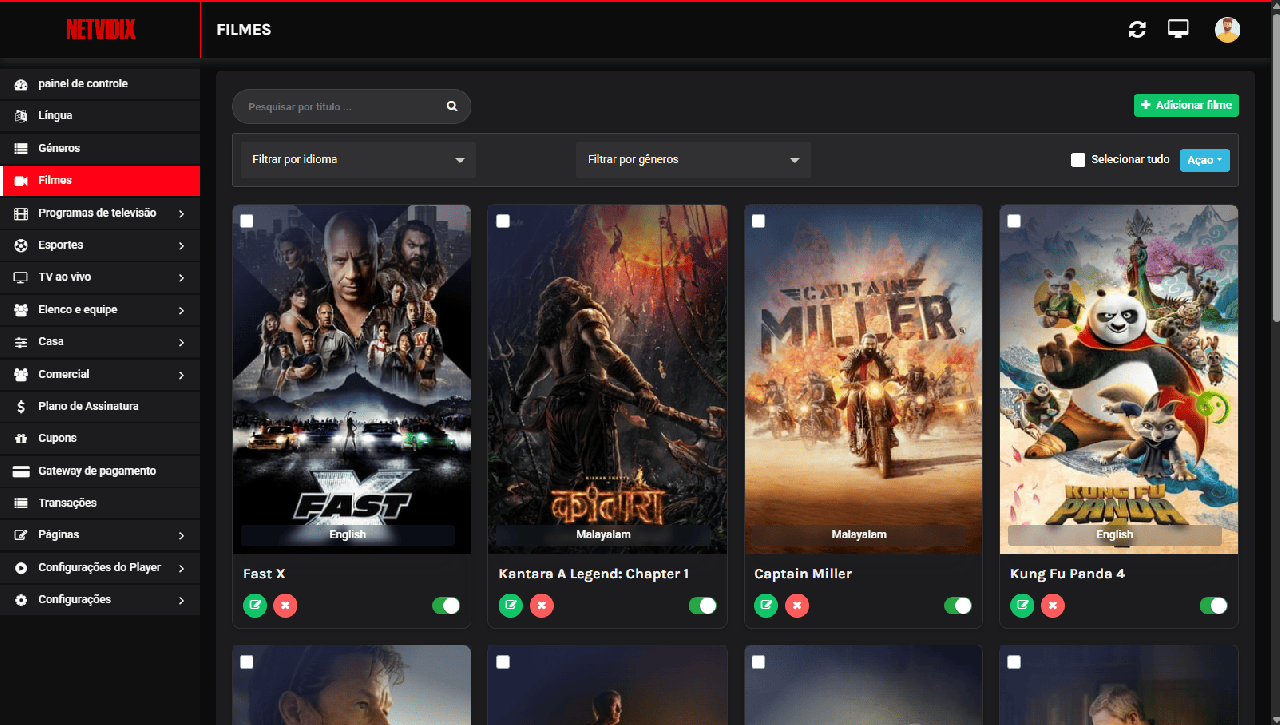Screen dimensions: 1280x725
Task: Click the Adicionar filme button
Action: [1186, 104]
